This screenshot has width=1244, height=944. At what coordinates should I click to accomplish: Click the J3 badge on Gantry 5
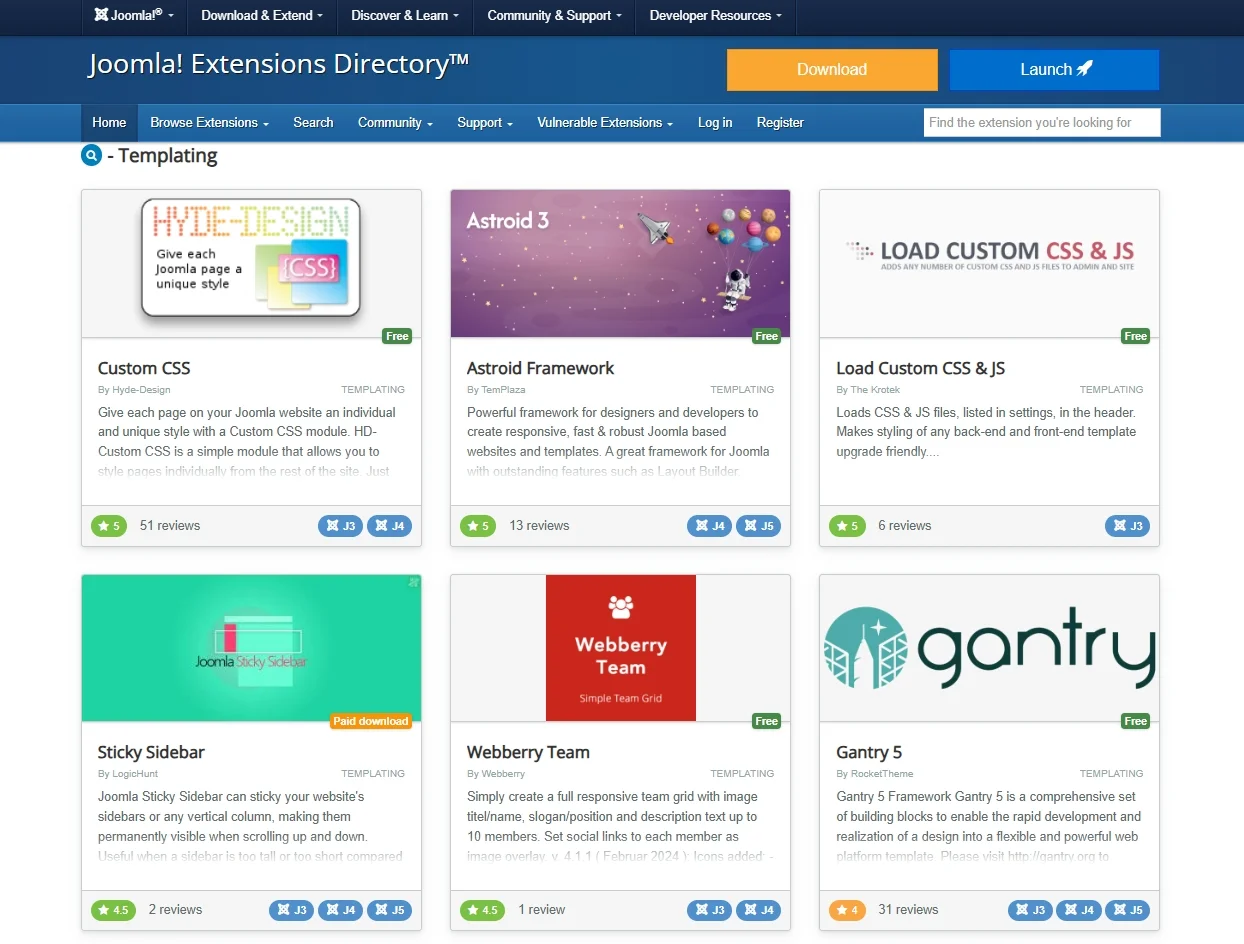click(1029, 910)
